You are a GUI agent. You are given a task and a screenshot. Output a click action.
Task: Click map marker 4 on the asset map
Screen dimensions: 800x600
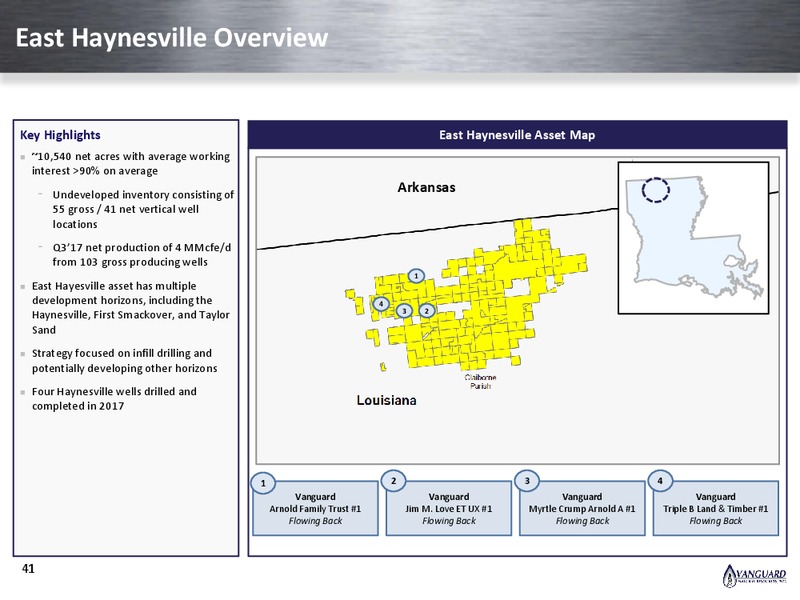coord(381,304)
